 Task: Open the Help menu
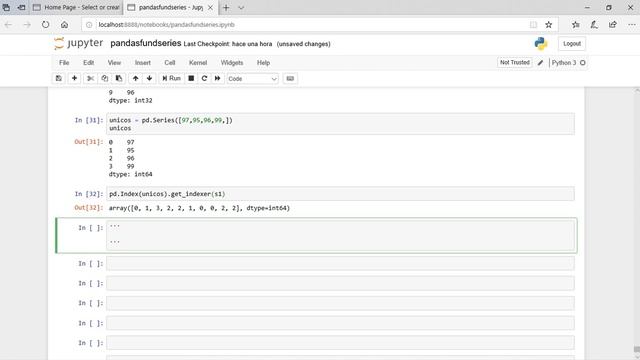pos(263,63)
